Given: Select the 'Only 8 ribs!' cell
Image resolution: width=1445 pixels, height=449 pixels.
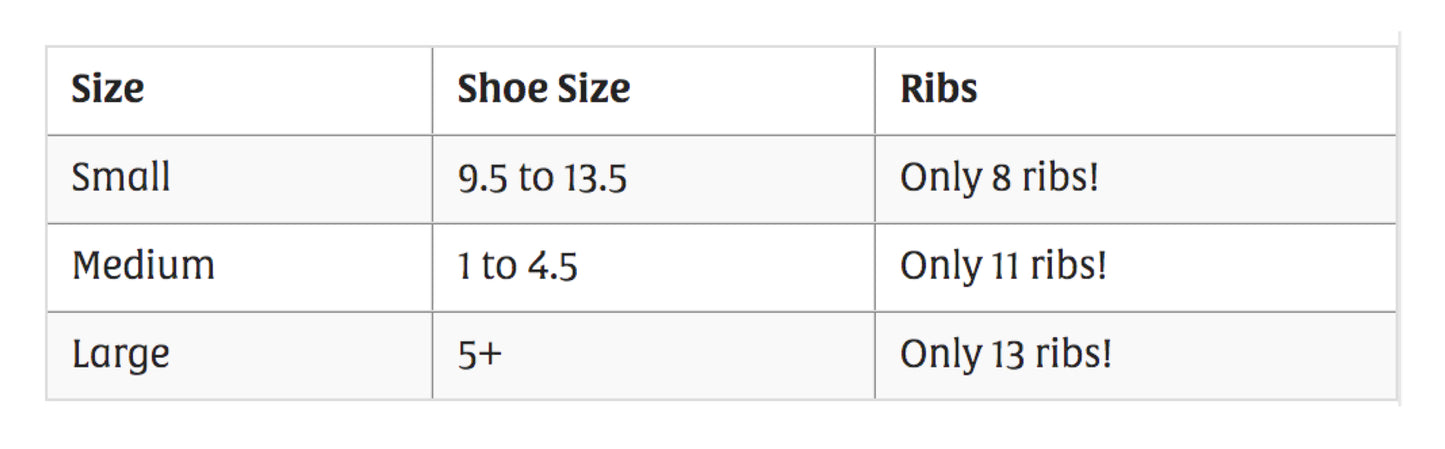Looking at the screenshot, I should 999,178.
